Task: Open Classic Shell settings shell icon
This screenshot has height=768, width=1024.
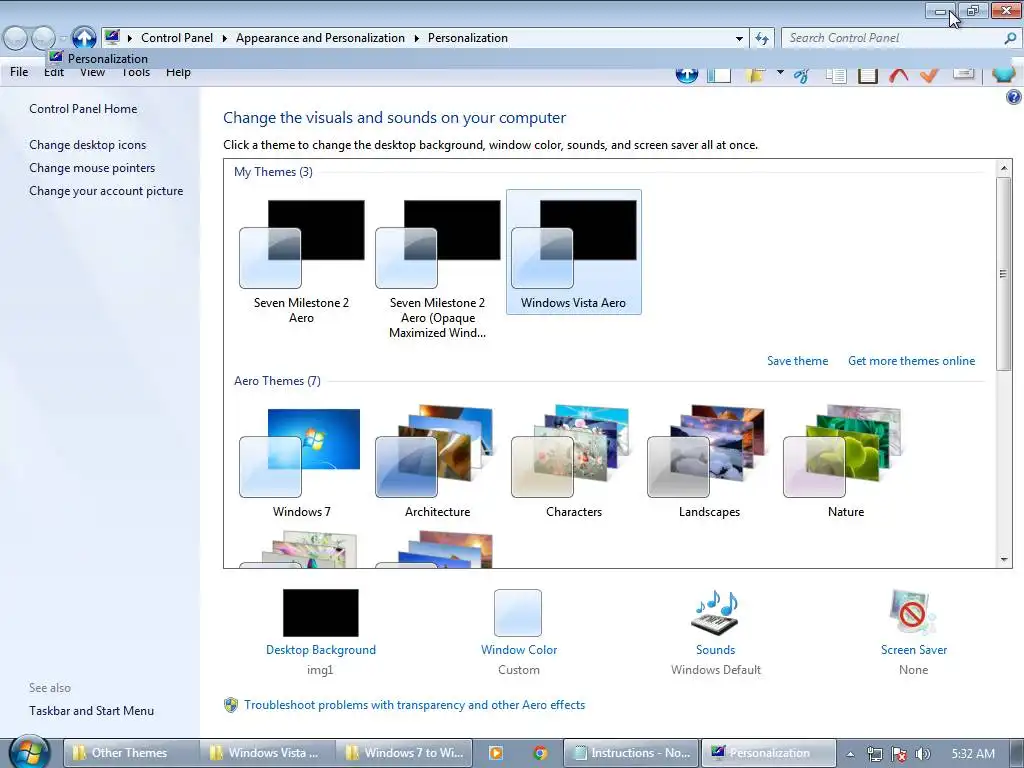Action: pyautogui.click(x=1004, y=74)
